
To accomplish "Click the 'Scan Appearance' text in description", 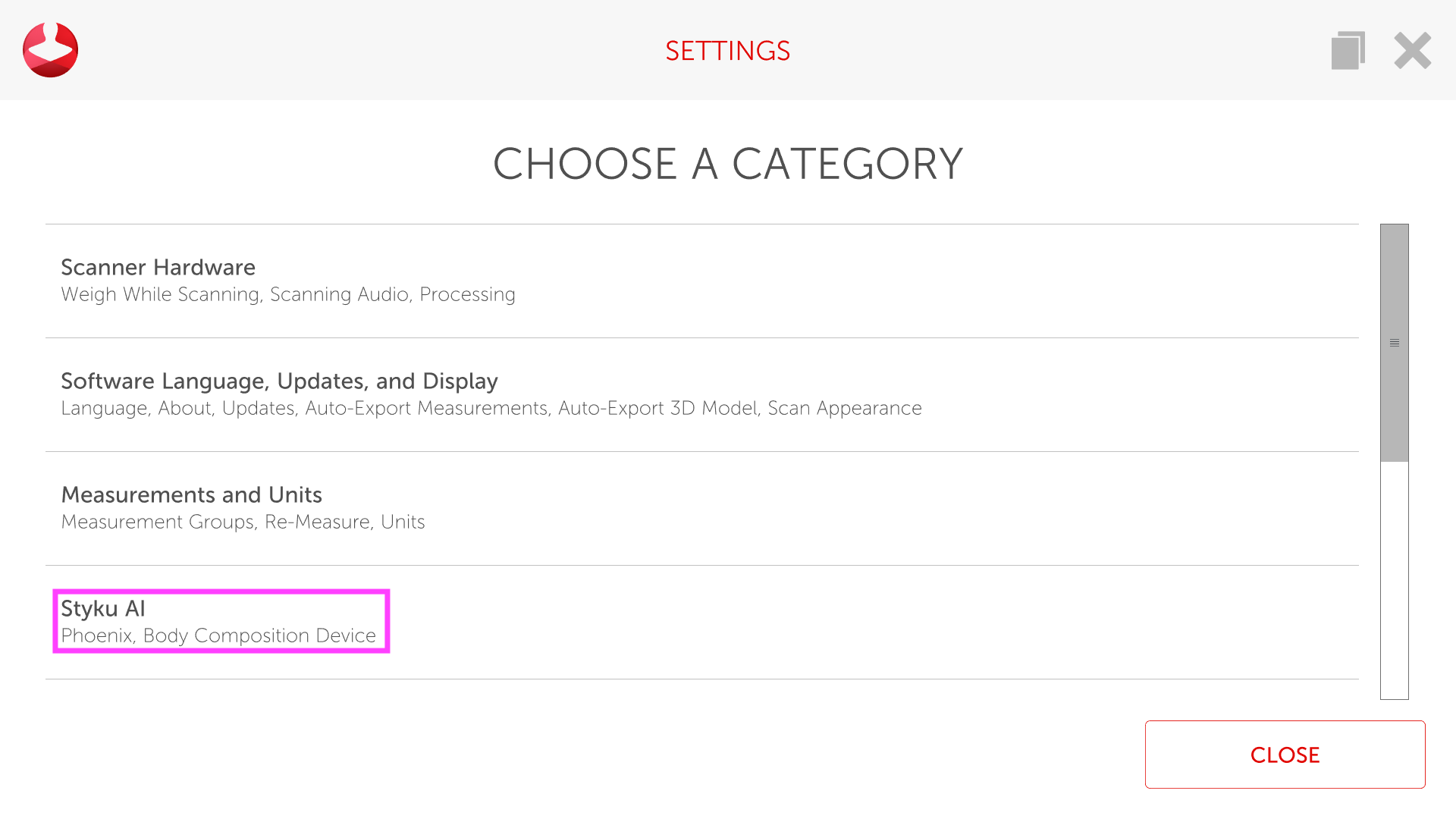I will point(844,408).
